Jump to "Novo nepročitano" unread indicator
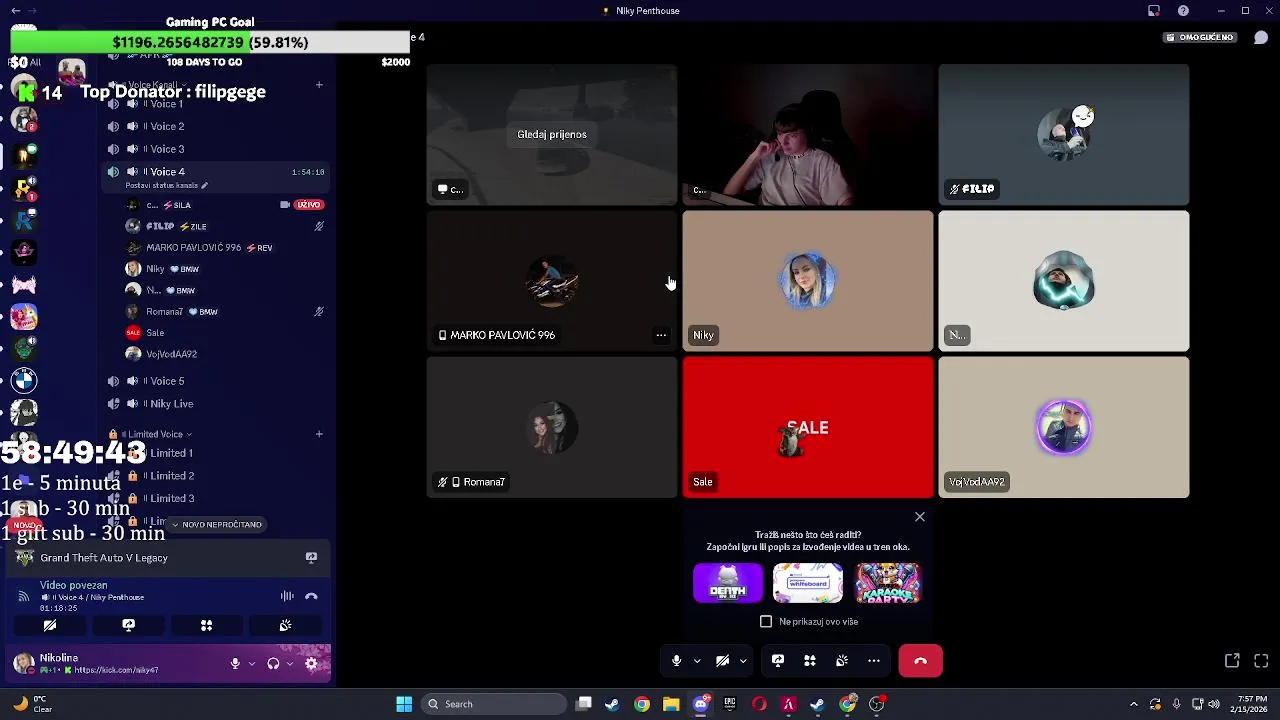 click(215, 524)
